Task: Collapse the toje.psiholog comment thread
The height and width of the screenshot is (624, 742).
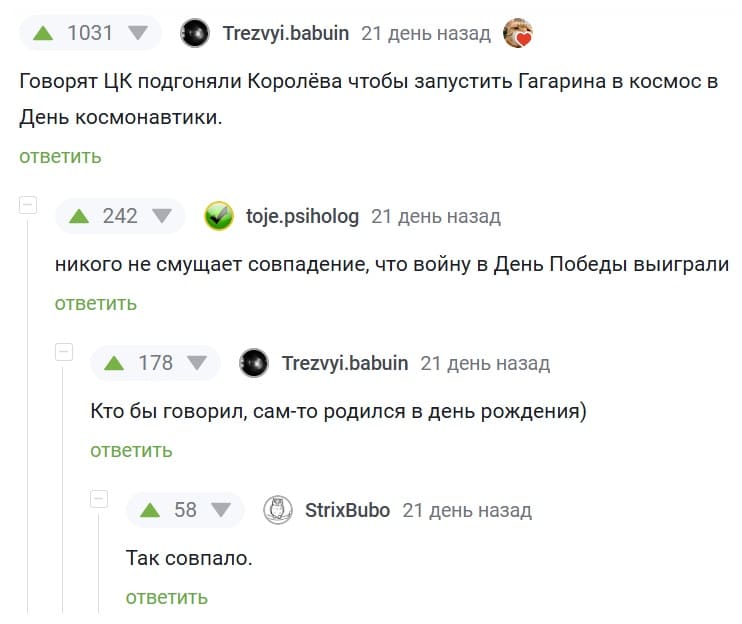Action: pos(28,205)
